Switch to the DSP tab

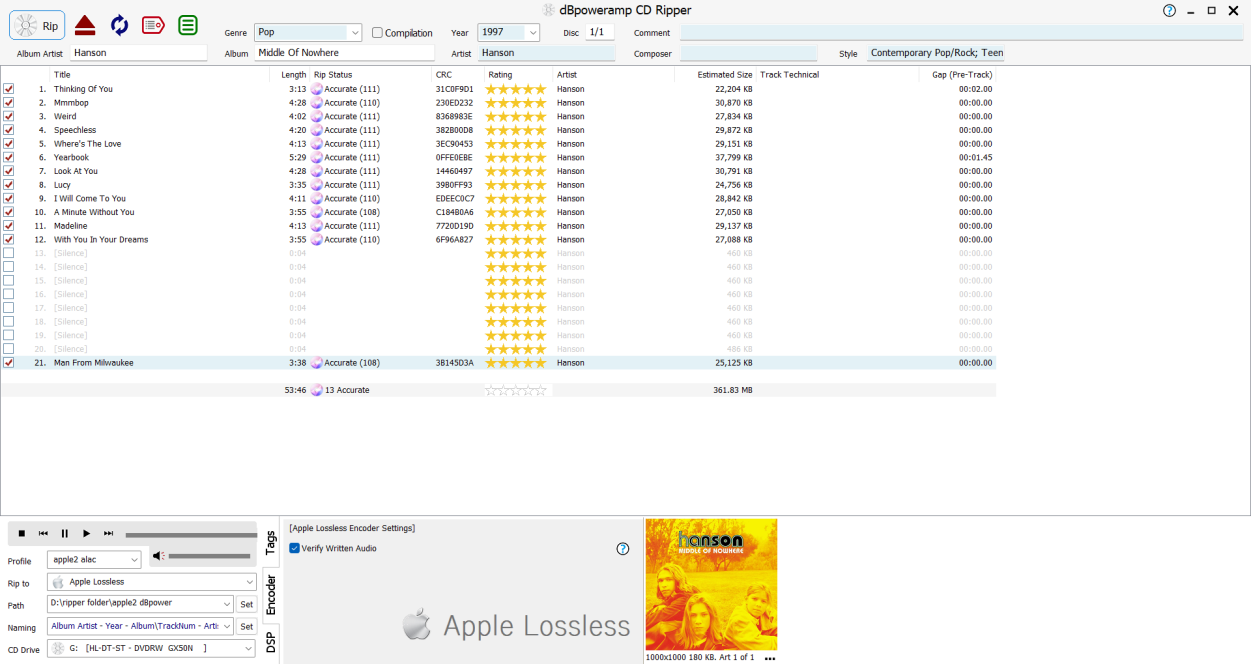[x=271, y=642]
